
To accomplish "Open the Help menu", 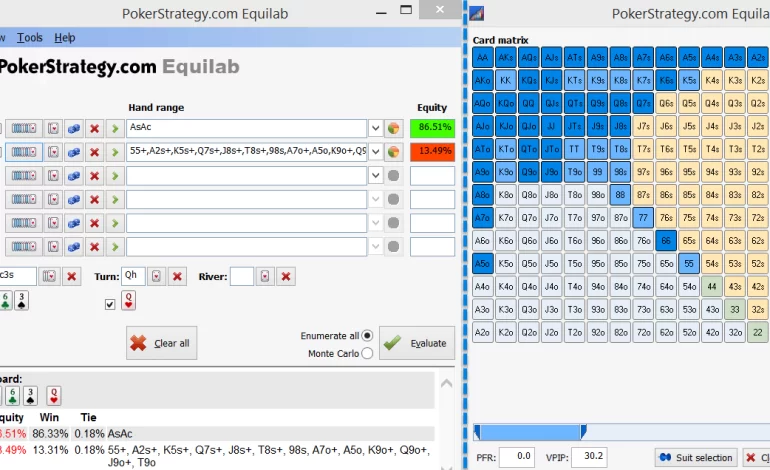I will (64, 38).
